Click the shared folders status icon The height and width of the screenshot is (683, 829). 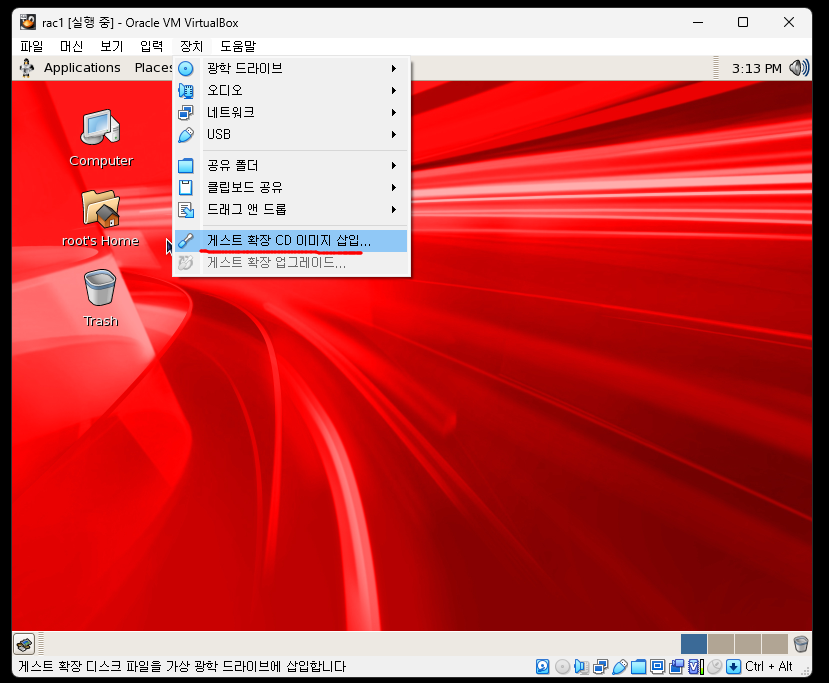639,667
